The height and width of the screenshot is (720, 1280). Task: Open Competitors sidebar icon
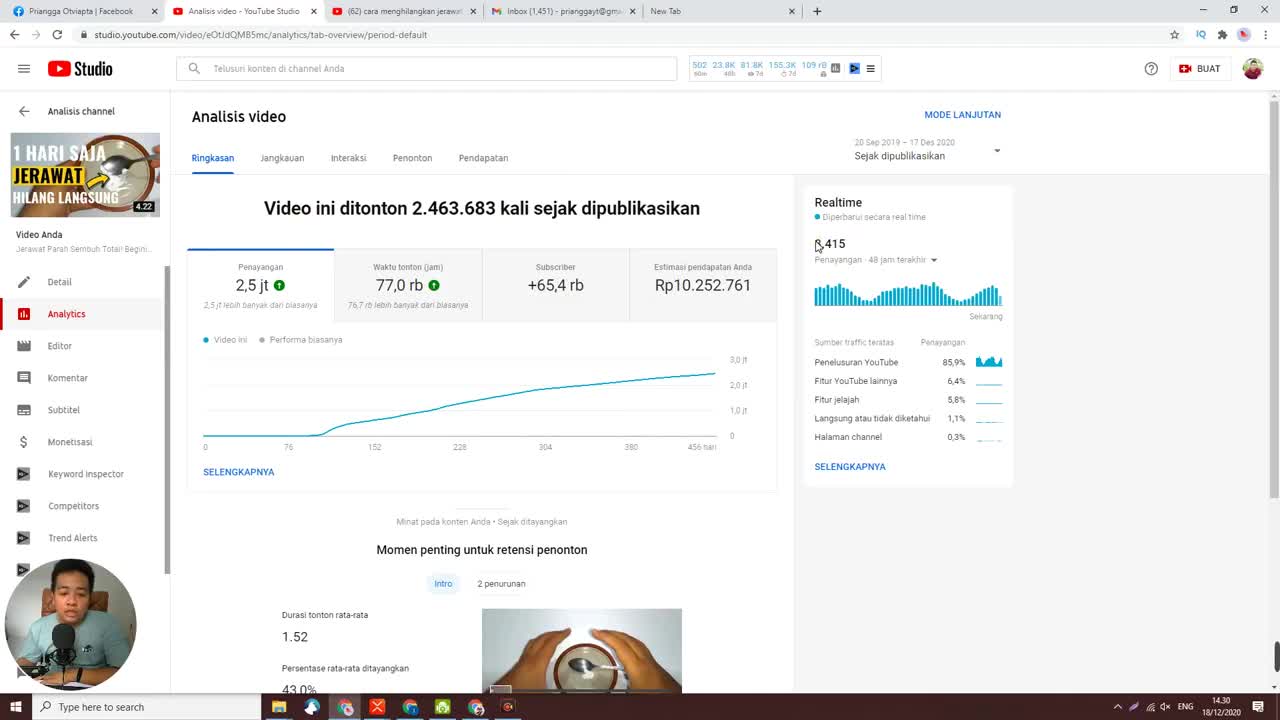point(24,506)
